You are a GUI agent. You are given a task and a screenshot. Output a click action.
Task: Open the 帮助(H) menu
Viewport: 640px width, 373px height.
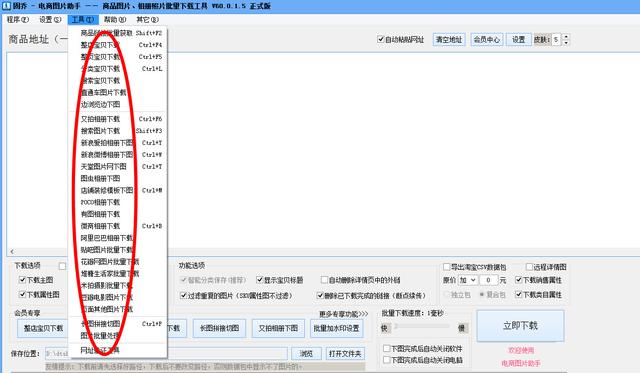(115, 19)
